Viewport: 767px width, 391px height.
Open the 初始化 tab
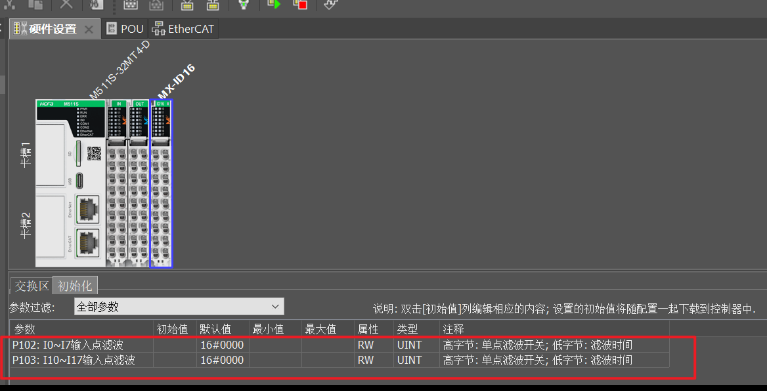tap(75, 286)
